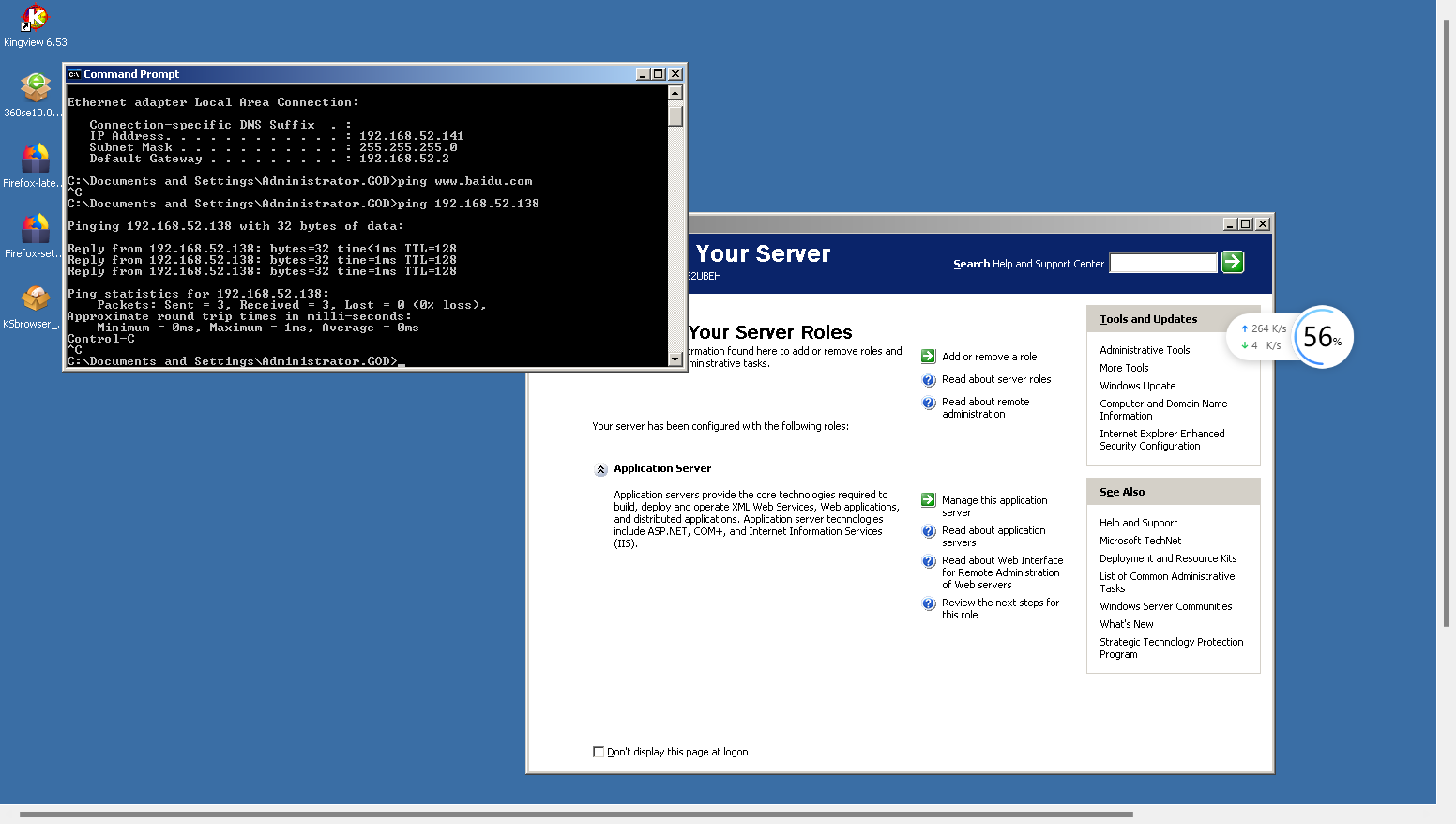This screenshot has width=1456, height=824.
Task: Open Kingview 6.53 desktop shortcut
Action: [35, 25]
